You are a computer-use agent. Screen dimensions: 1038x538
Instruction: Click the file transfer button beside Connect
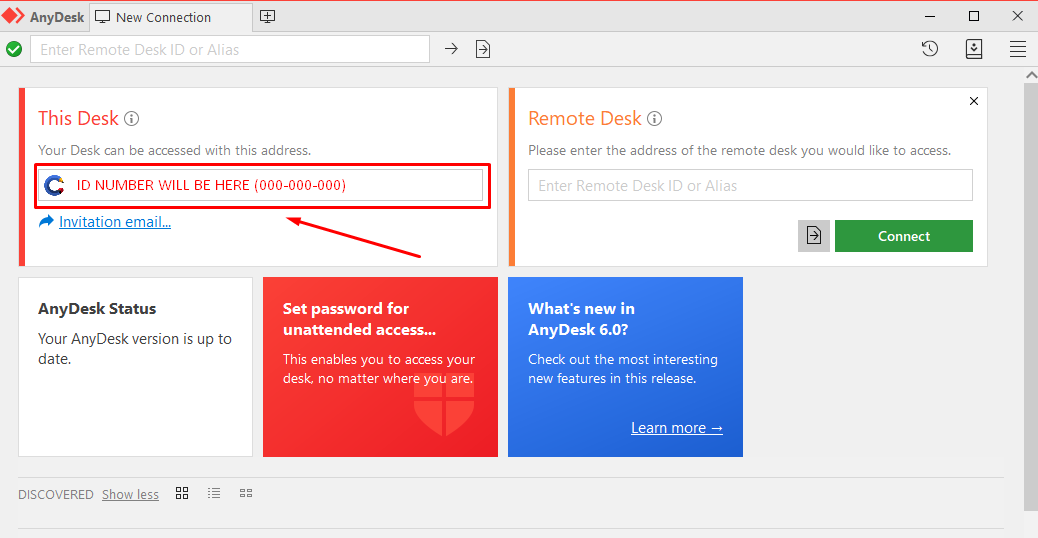tap(814, 236)
